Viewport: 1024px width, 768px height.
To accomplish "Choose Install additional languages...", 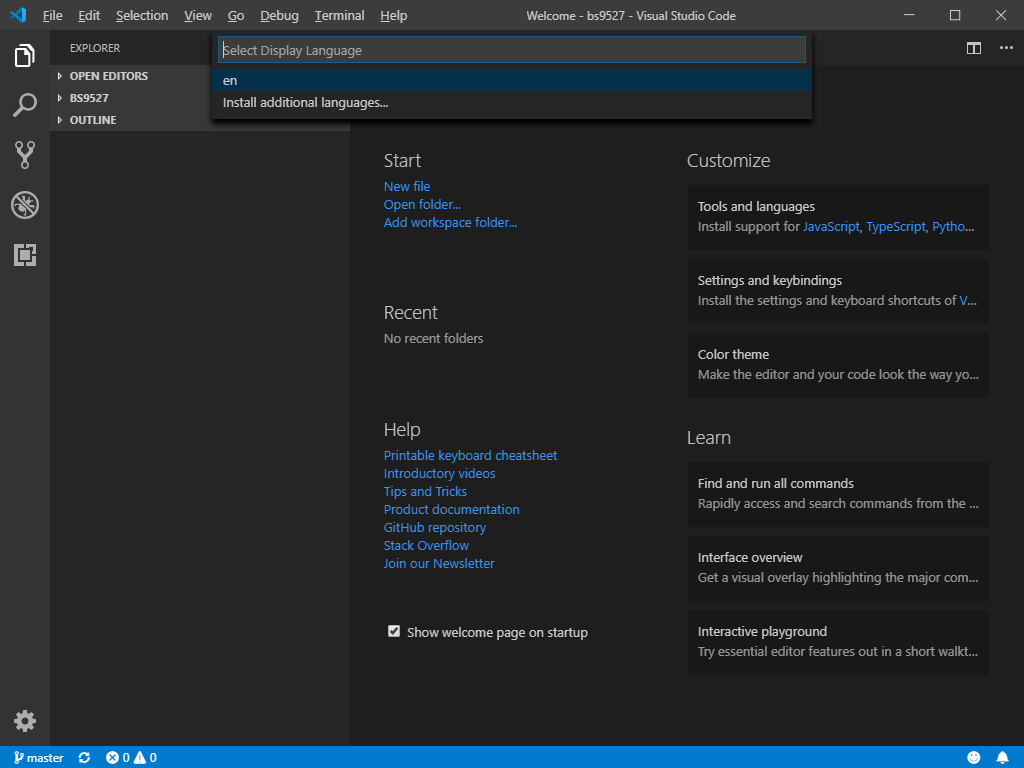I will coord(512,103).
